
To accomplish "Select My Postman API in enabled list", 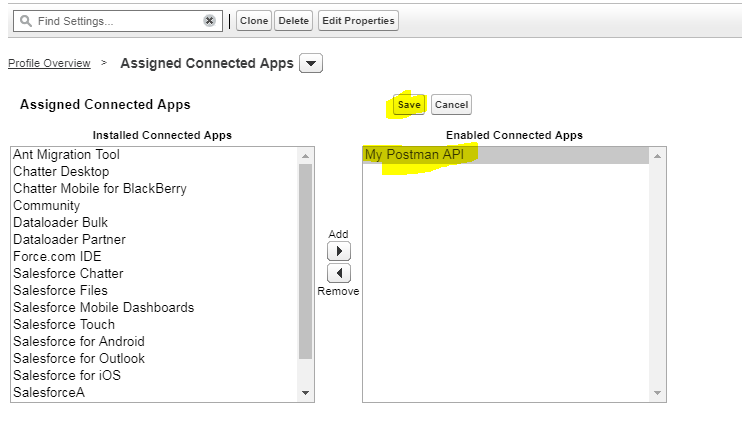I will pos(420,155).
